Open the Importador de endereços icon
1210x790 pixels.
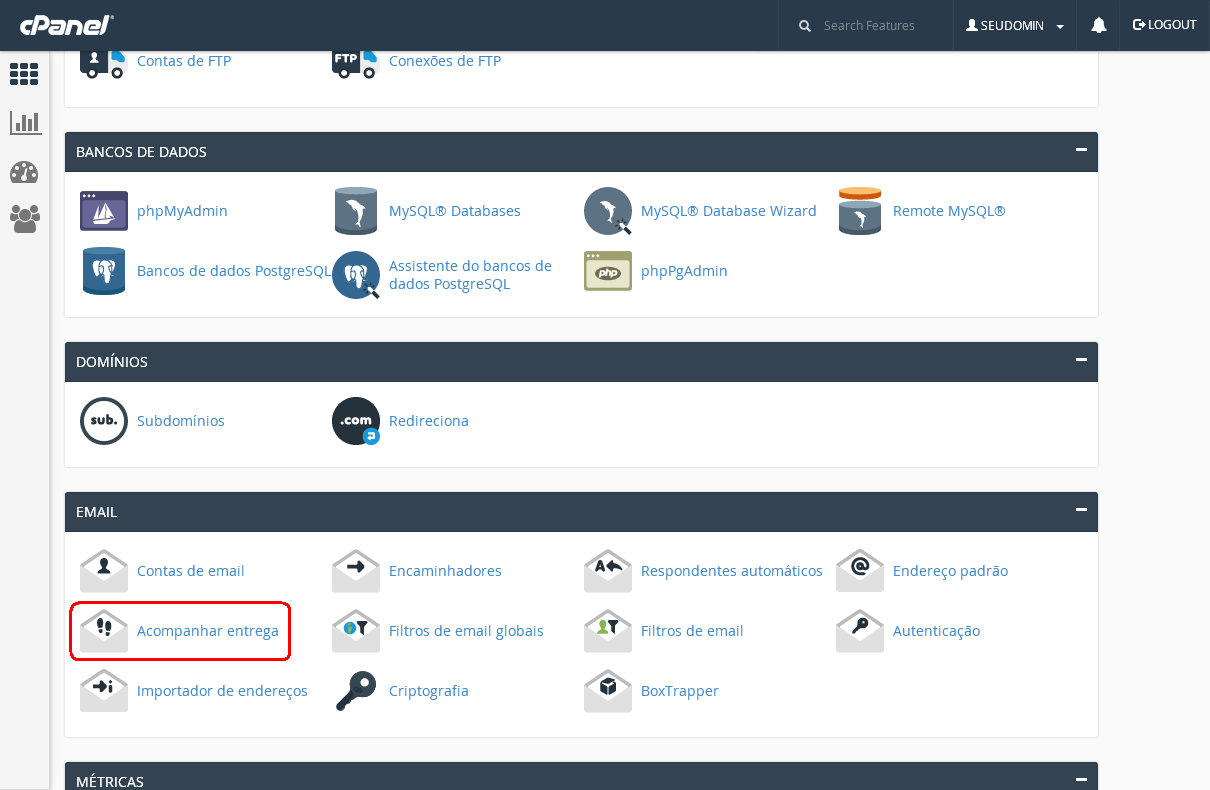104,691
